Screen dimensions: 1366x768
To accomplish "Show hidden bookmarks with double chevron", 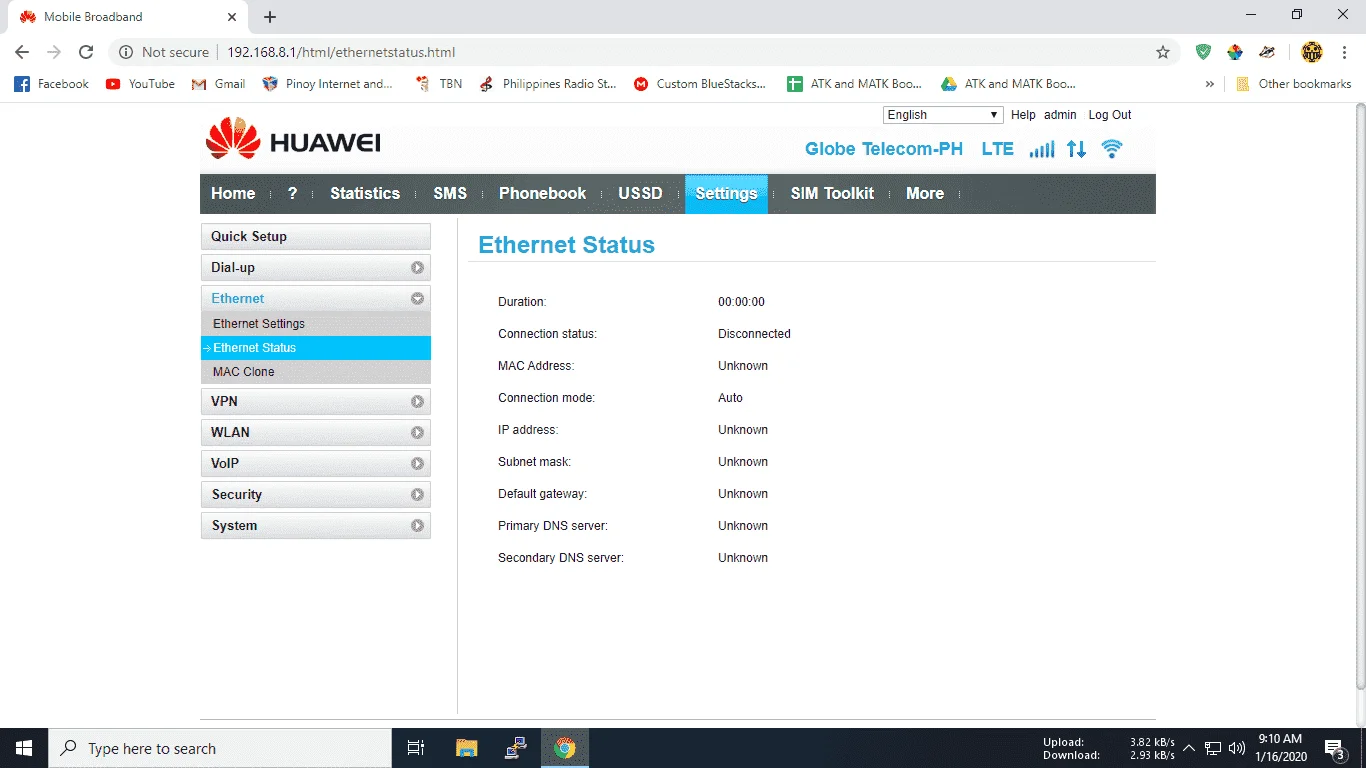I will 1210,84.
